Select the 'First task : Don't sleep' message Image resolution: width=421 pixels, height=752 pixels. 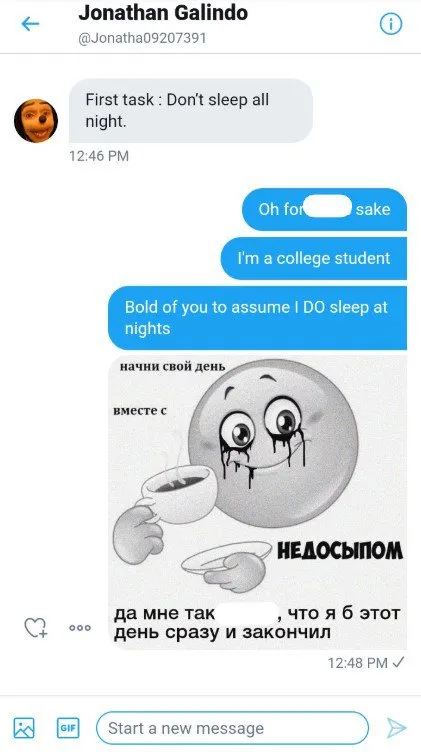tap(191, 111)
